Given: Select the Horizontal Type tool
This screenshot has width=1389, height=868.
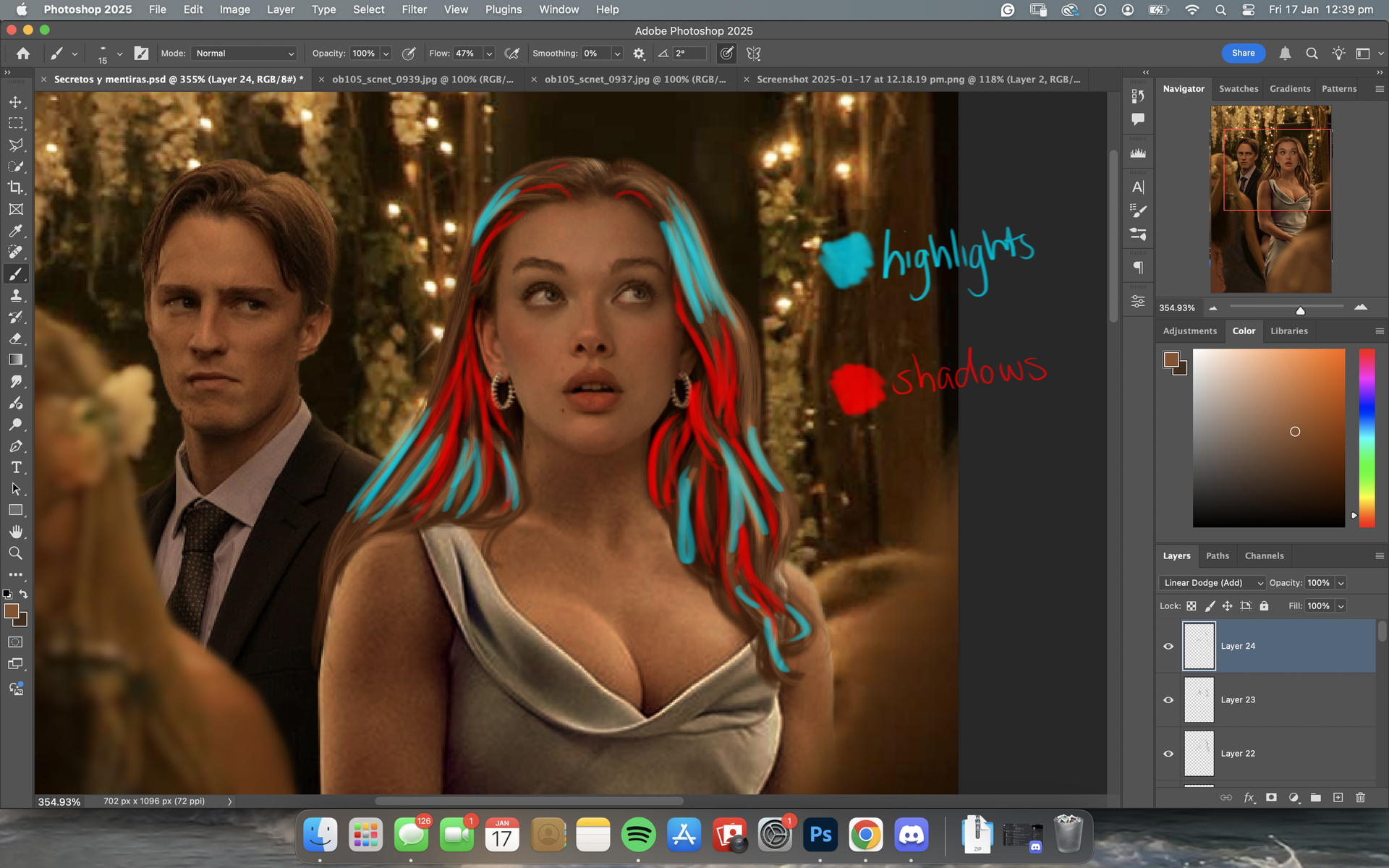Looking at the screenshot, I should 15,467.
